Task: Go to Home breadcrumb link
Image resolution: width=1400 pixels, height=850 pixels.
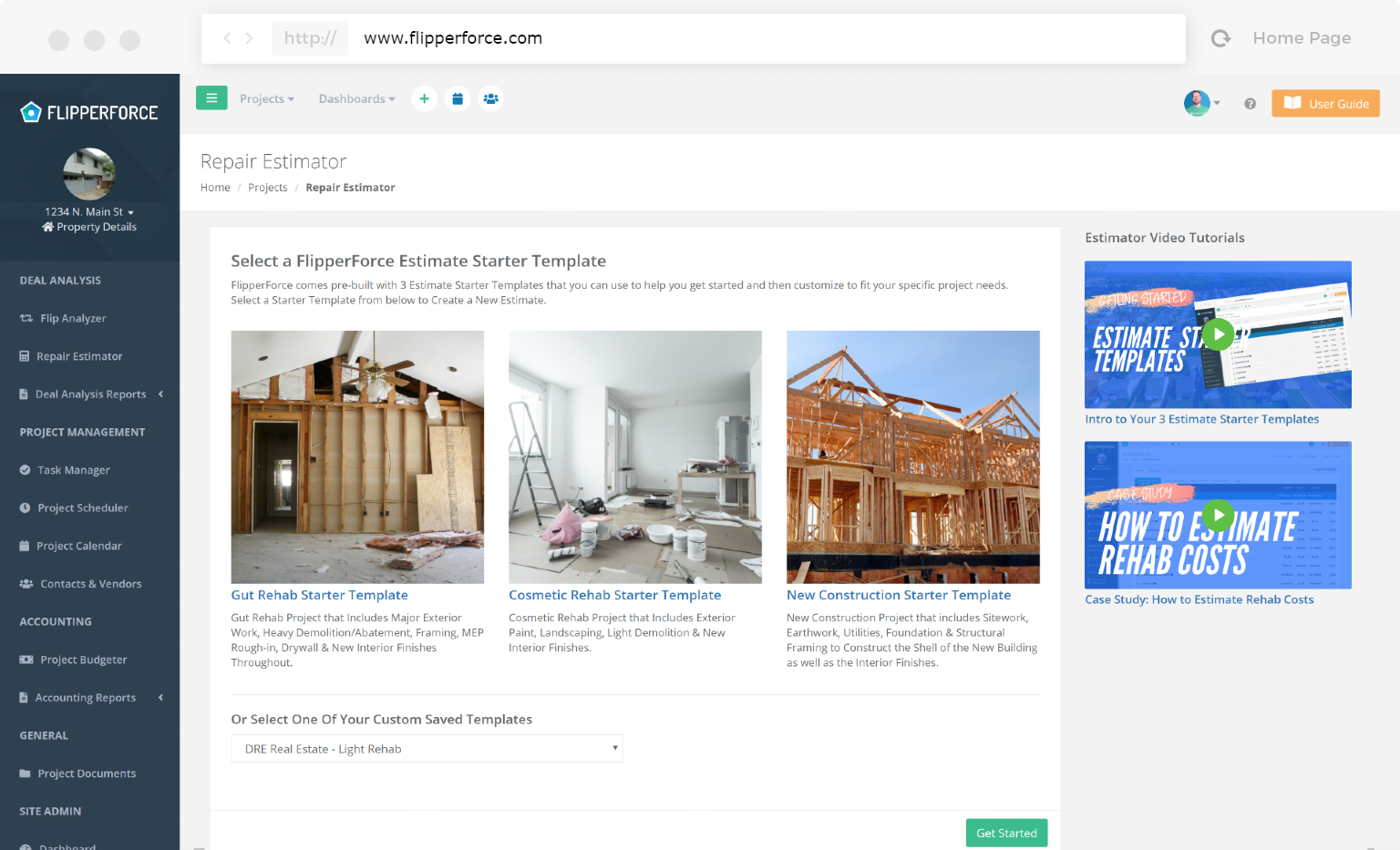Action: 215,188
